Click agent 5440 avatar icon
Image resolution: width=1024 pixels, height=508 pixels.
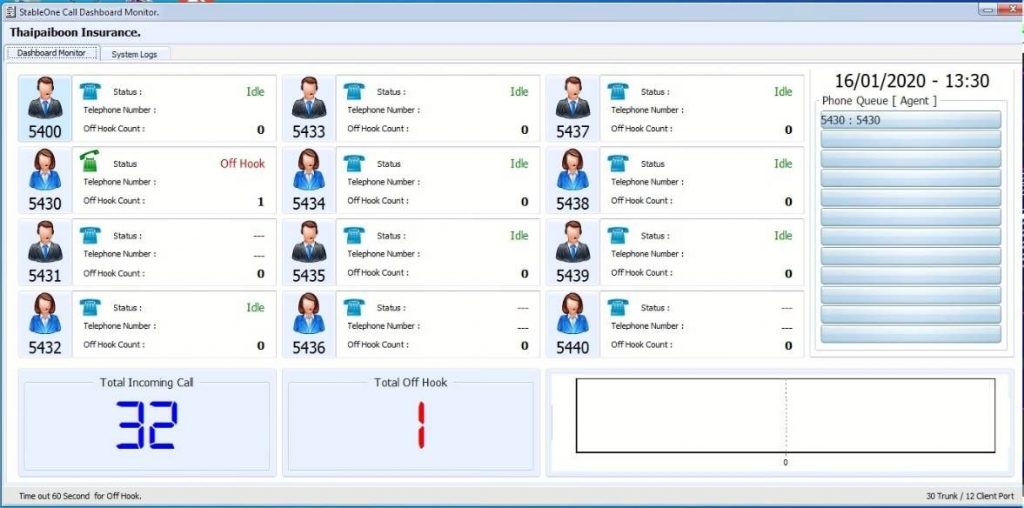point(573,315)
